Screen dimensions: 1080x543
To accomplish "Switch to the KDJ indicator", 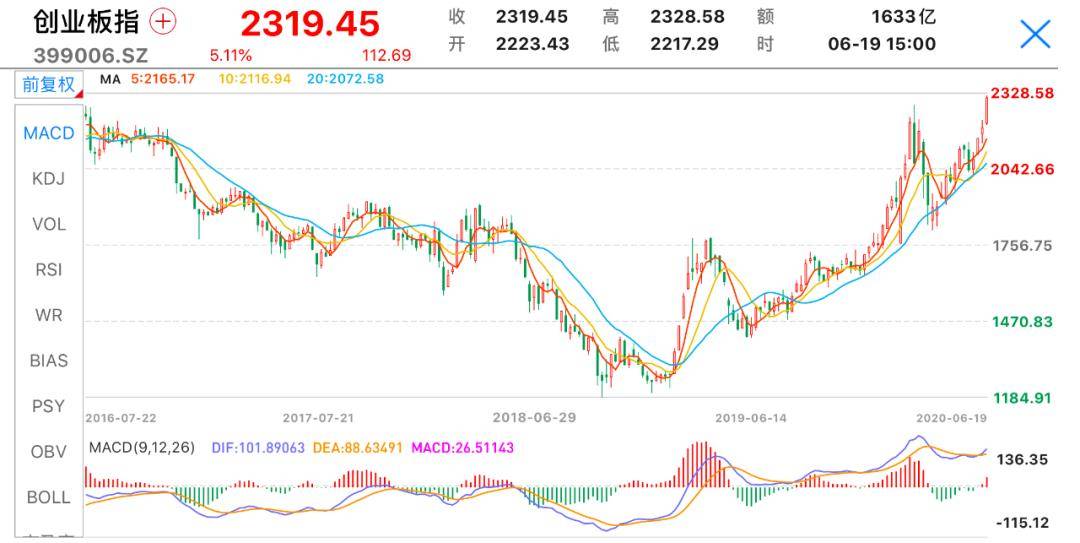I will [49, 178].
